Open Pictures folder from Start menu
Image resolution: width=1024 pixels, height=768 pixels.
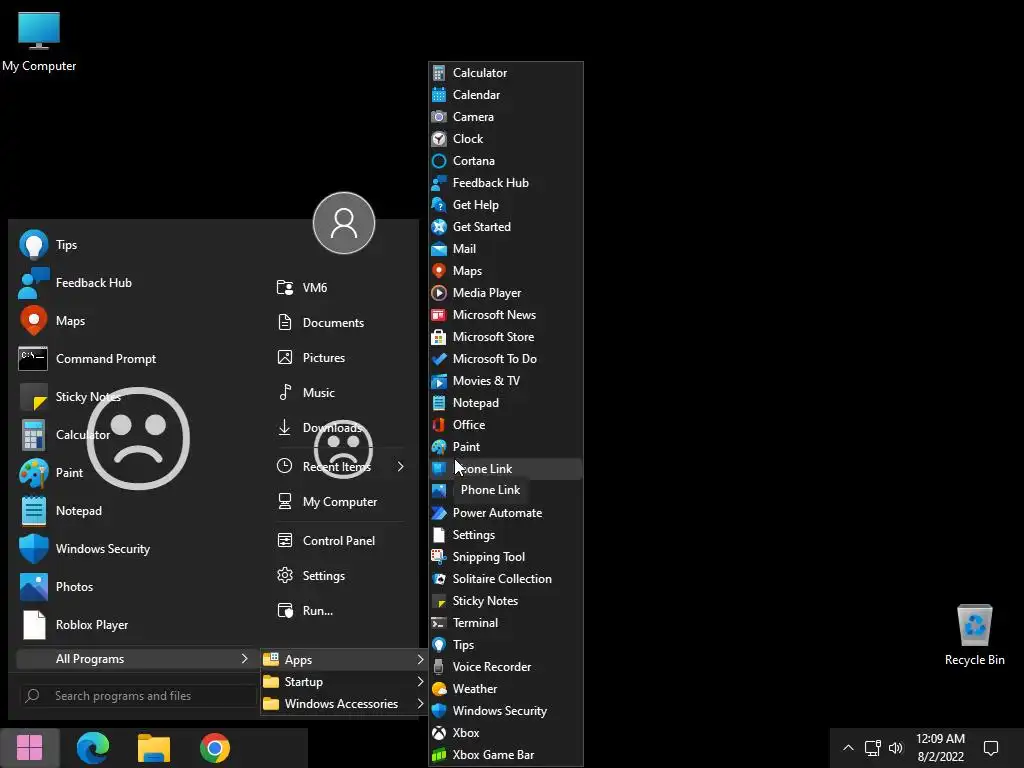point(341,358)
